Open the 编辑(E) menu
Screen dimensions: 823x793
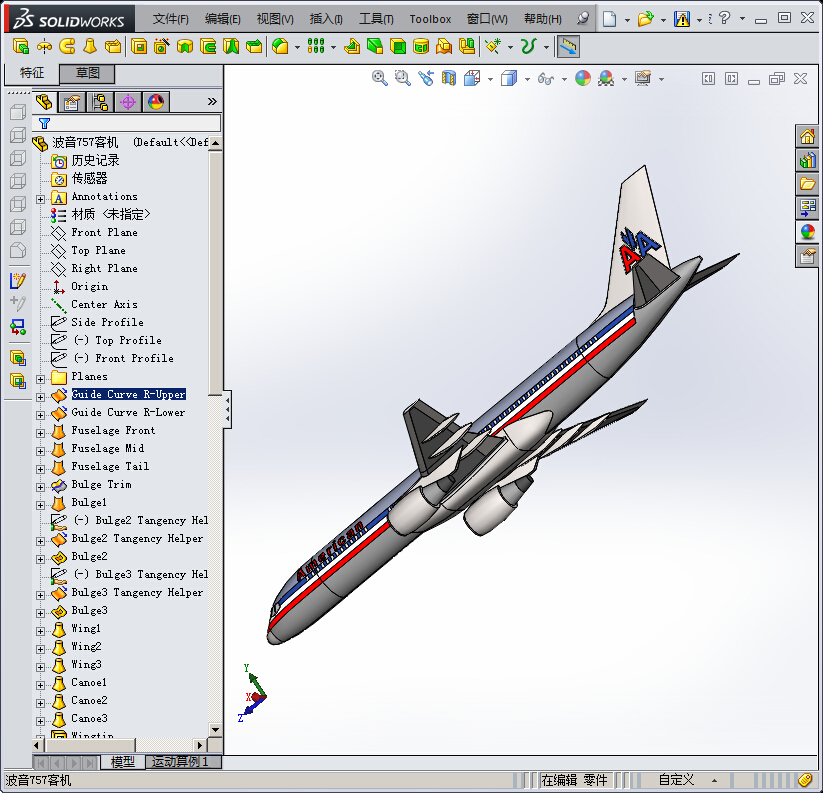tap(223, 19)
